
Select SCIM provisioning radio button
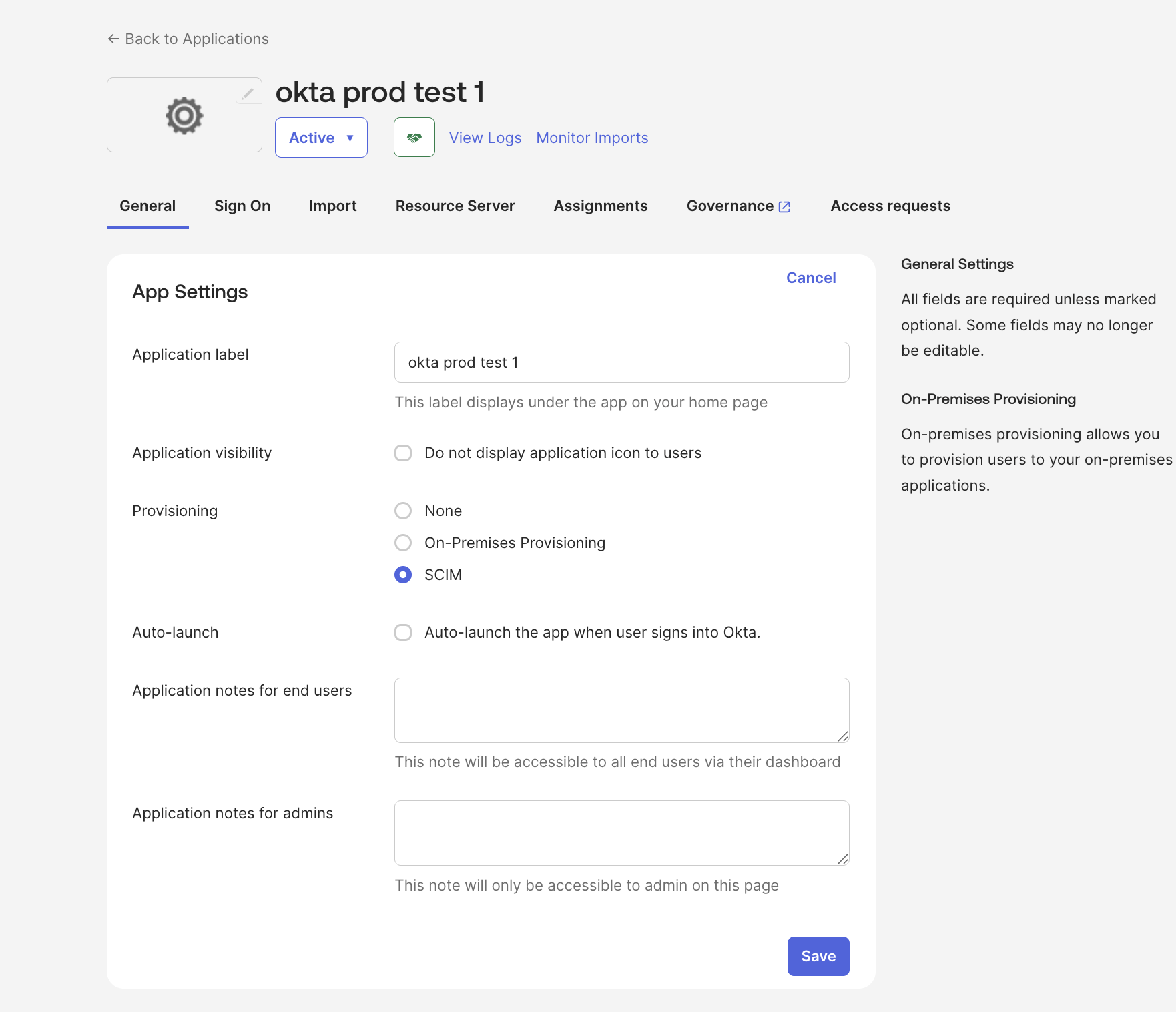point(403,575)
